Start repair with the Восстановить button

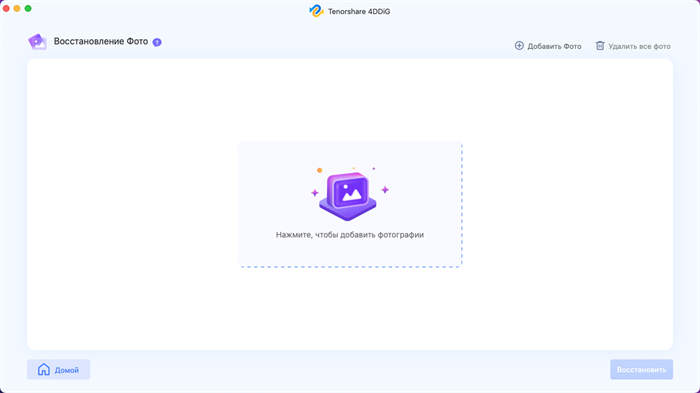[x=642, y=369]
